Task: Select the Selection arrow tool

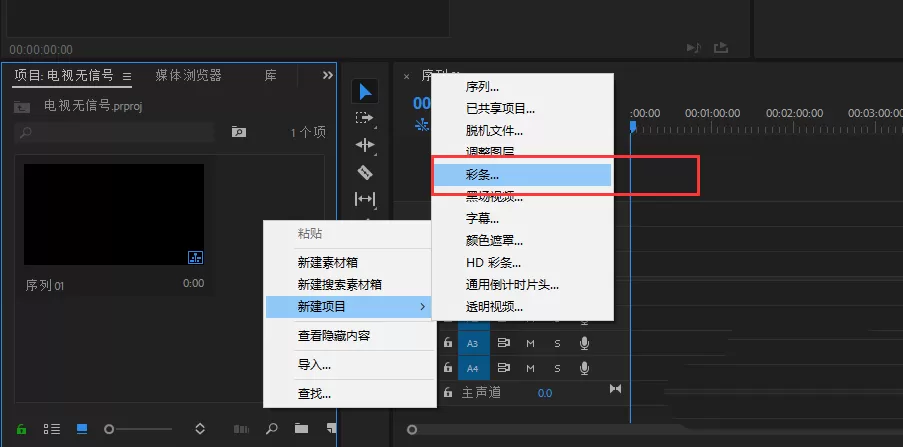Action: [x=365, y=92]
